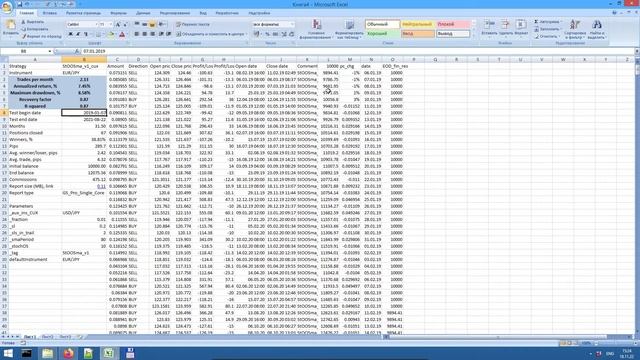Screen dimensions: 640x360
Task: Open text orientation options
Action: (x=162, y=24)
